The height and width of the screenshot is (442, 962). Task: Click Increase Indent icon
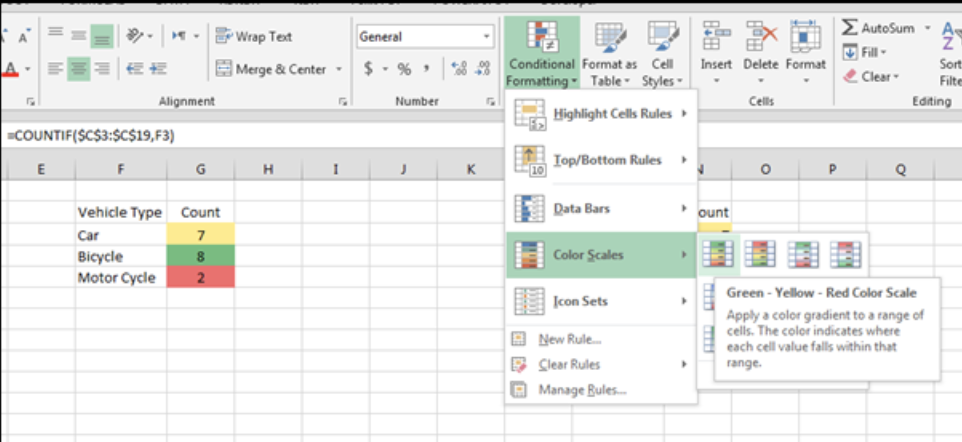(158, 69)
